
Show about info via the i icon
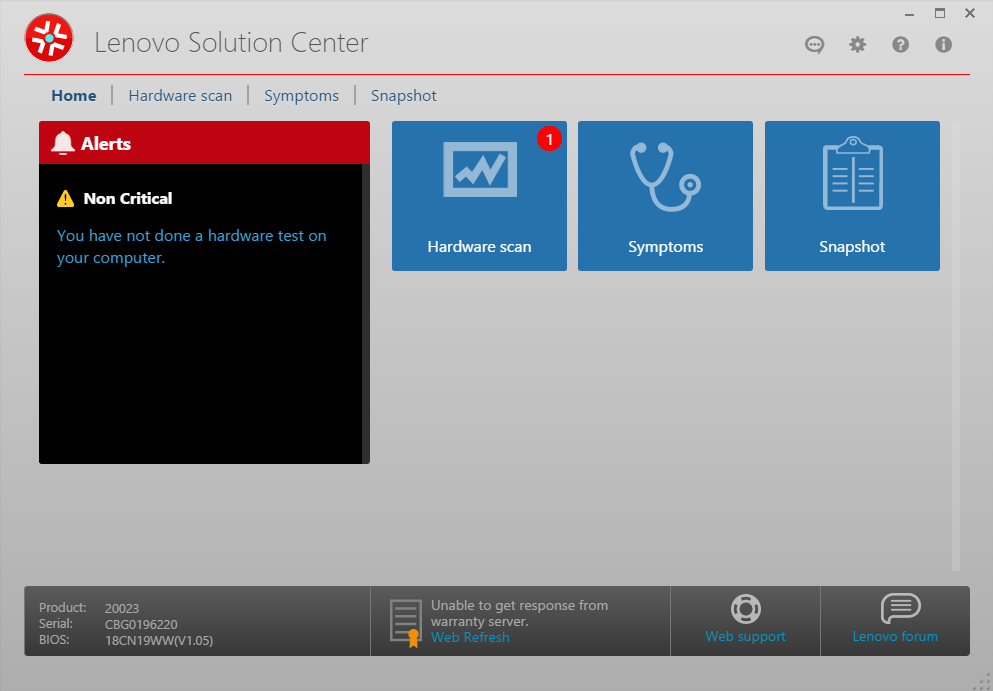944,44
